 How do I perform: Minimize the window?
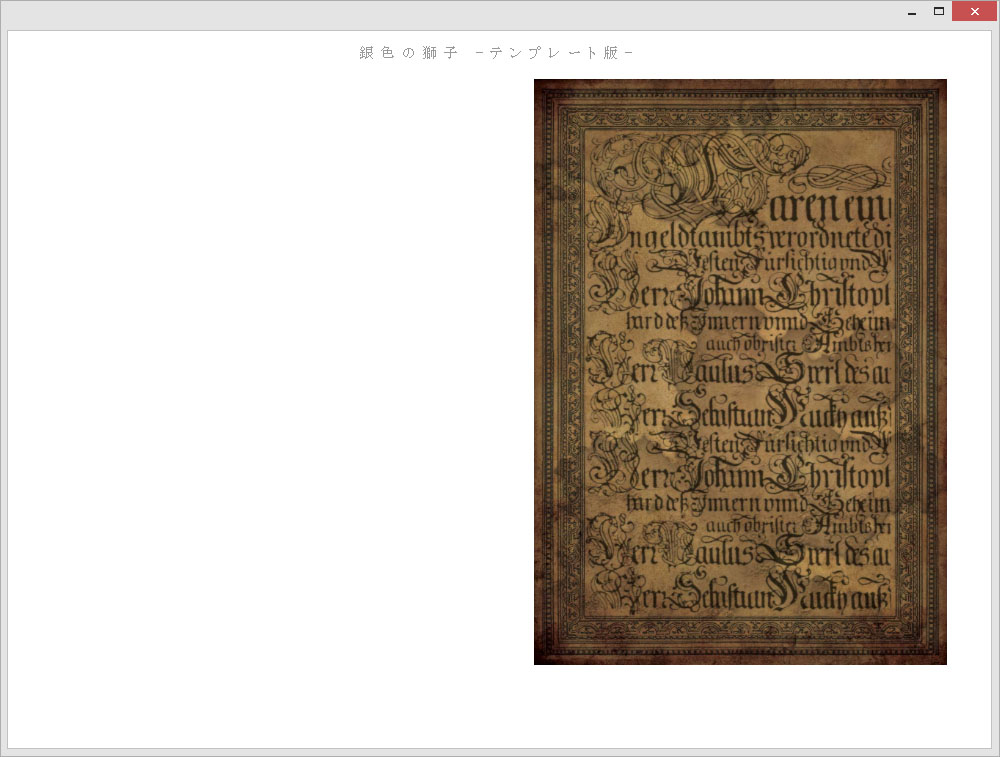(912, 11)
